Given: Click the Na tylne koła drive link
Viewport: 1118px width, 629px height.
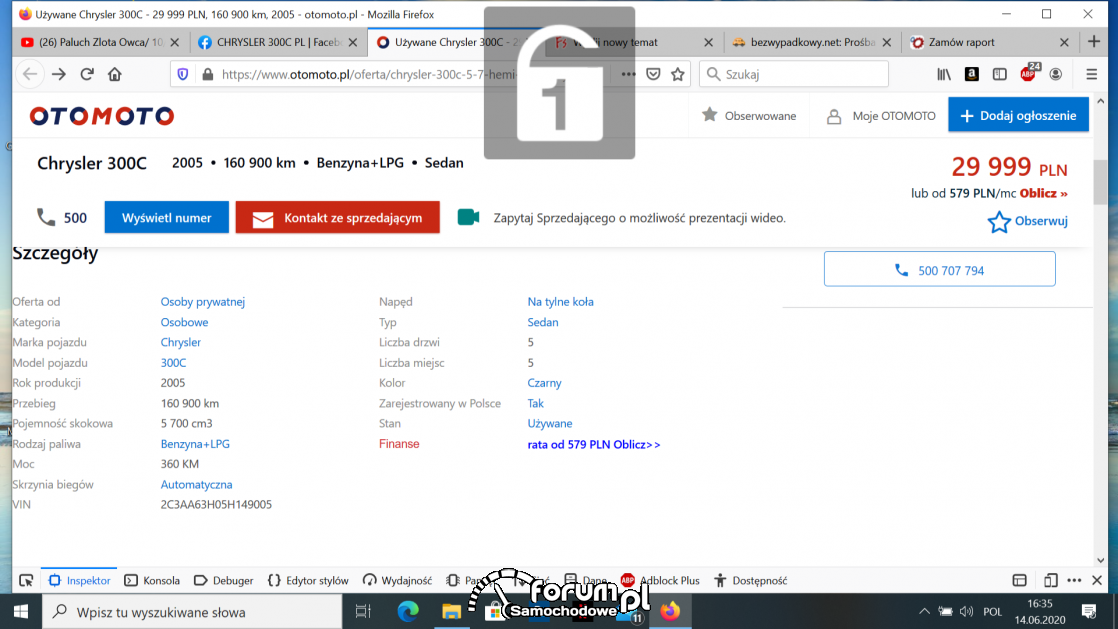Looking at the screenshot, I should pyautogui.click(x=560, y=302).
